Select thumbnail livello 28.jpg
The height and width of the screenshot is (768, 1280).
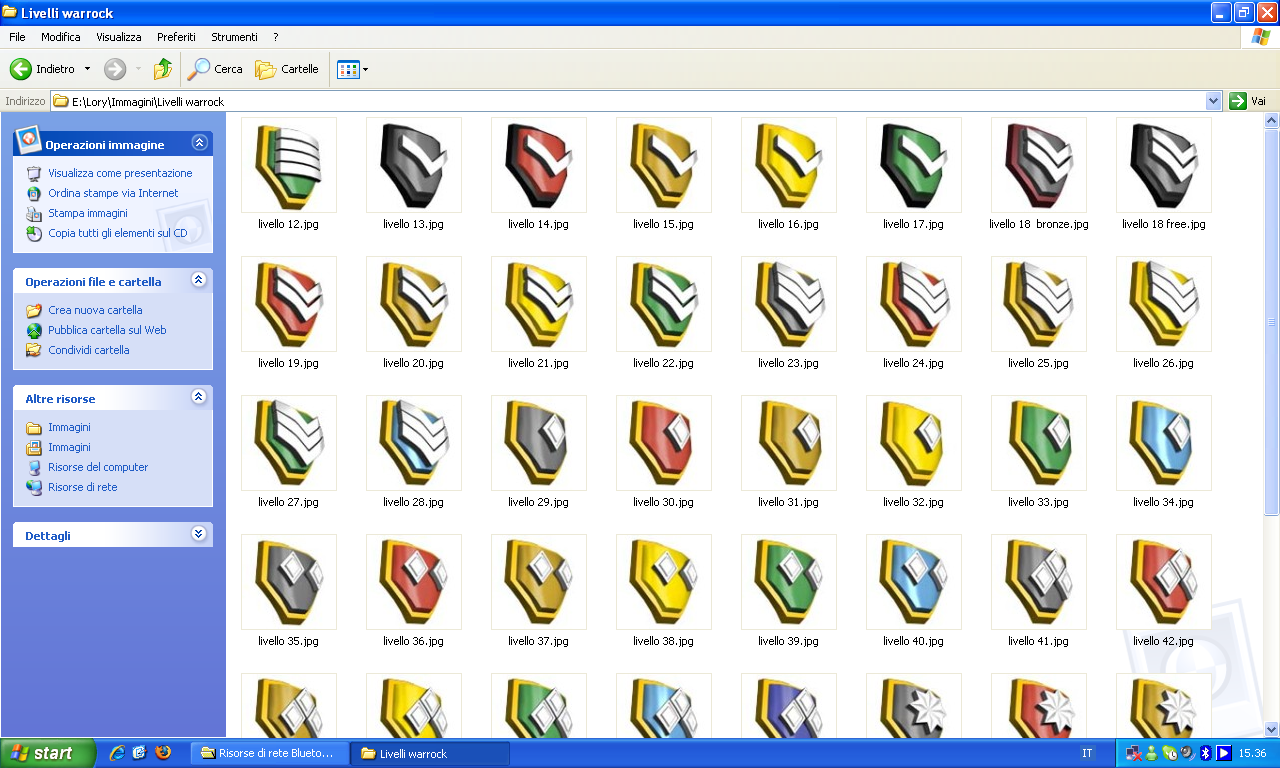click(x=414, y=443)
